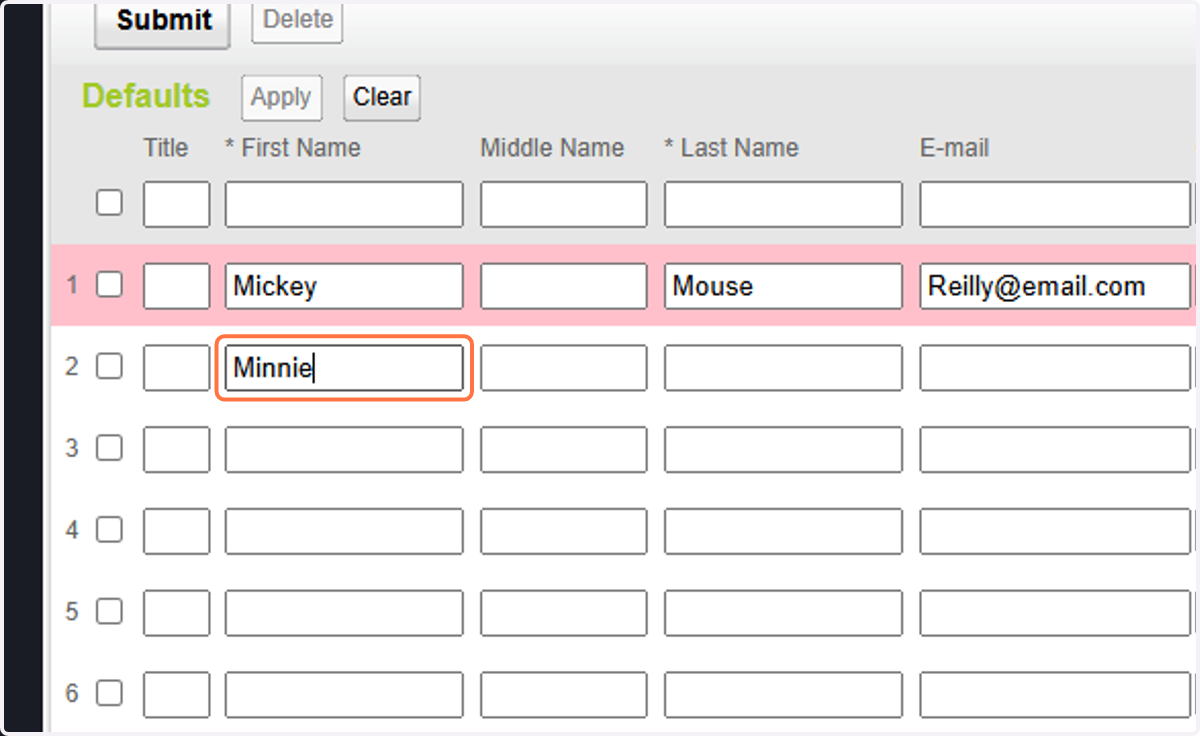1200x736 pixels.
Task: Click the "Middle Name" column header
Action: [x=552, y=148]
